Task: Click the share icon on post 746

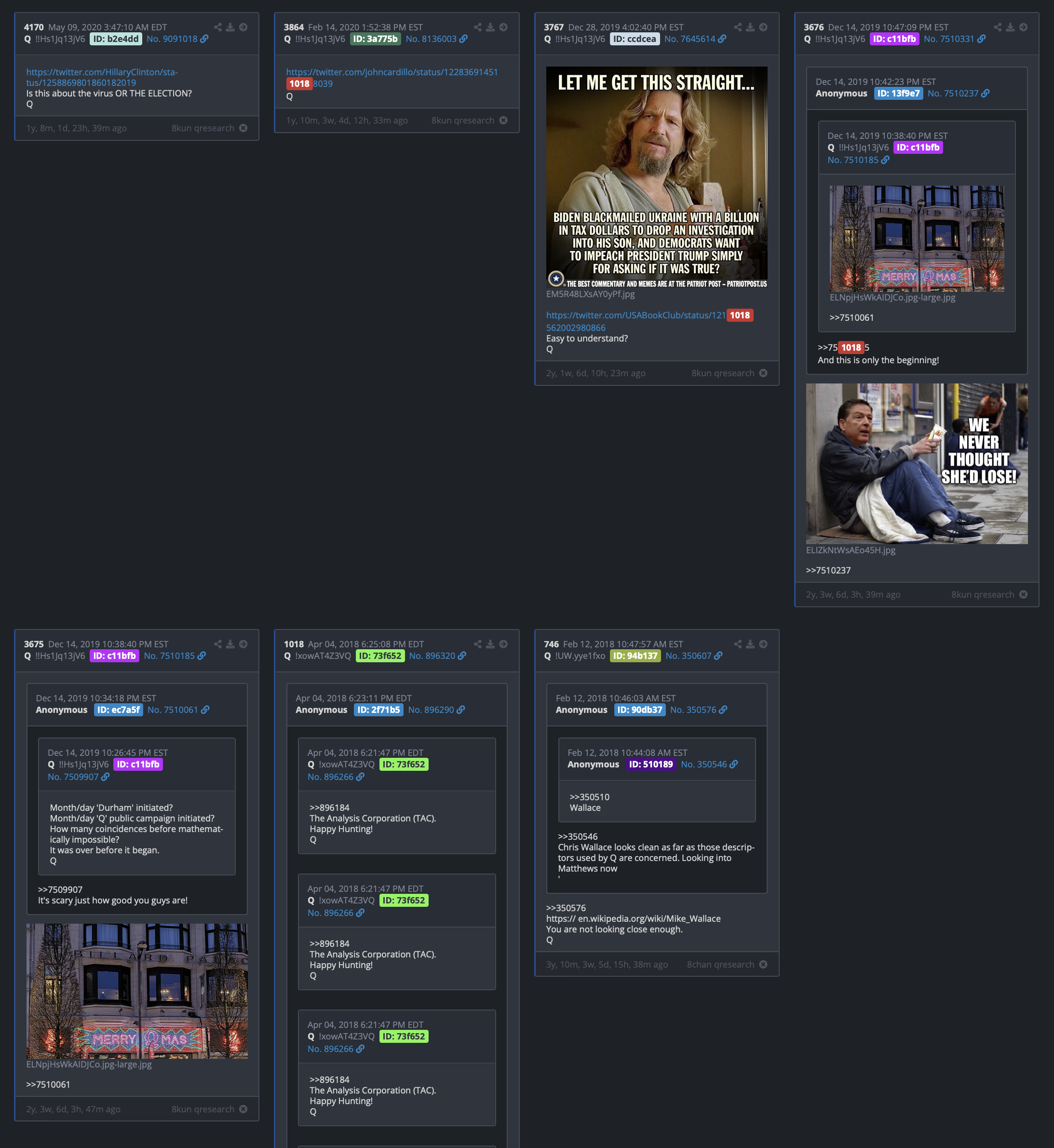Action: click(x=738, y=644)
